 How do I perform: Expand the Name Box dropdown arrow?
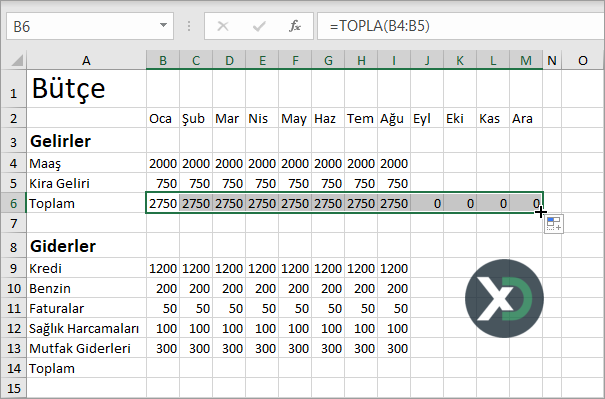coord(163,26)
